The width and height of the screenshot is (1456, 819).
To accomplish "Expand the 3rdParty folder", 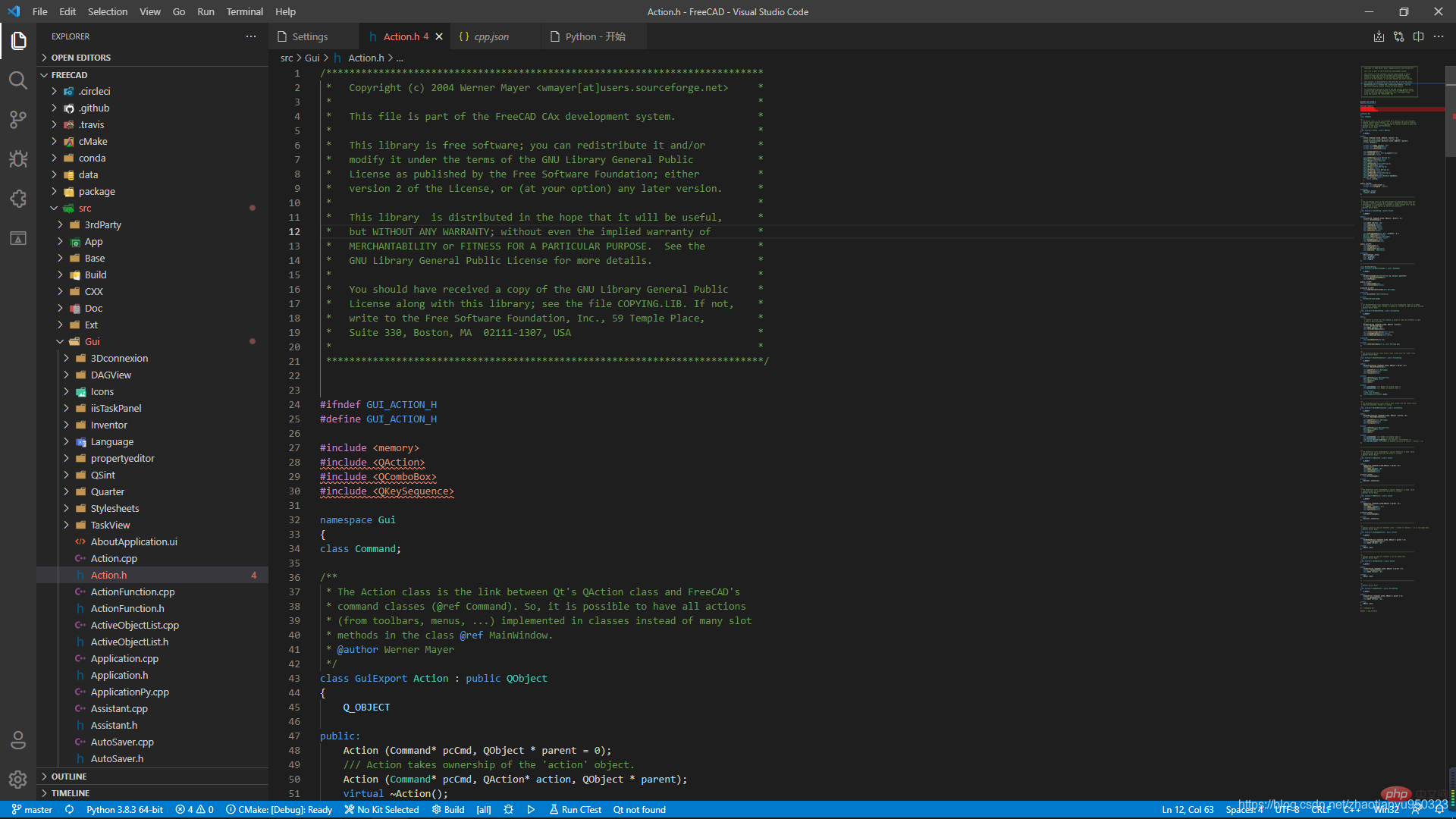I will (x=102, y=224).
